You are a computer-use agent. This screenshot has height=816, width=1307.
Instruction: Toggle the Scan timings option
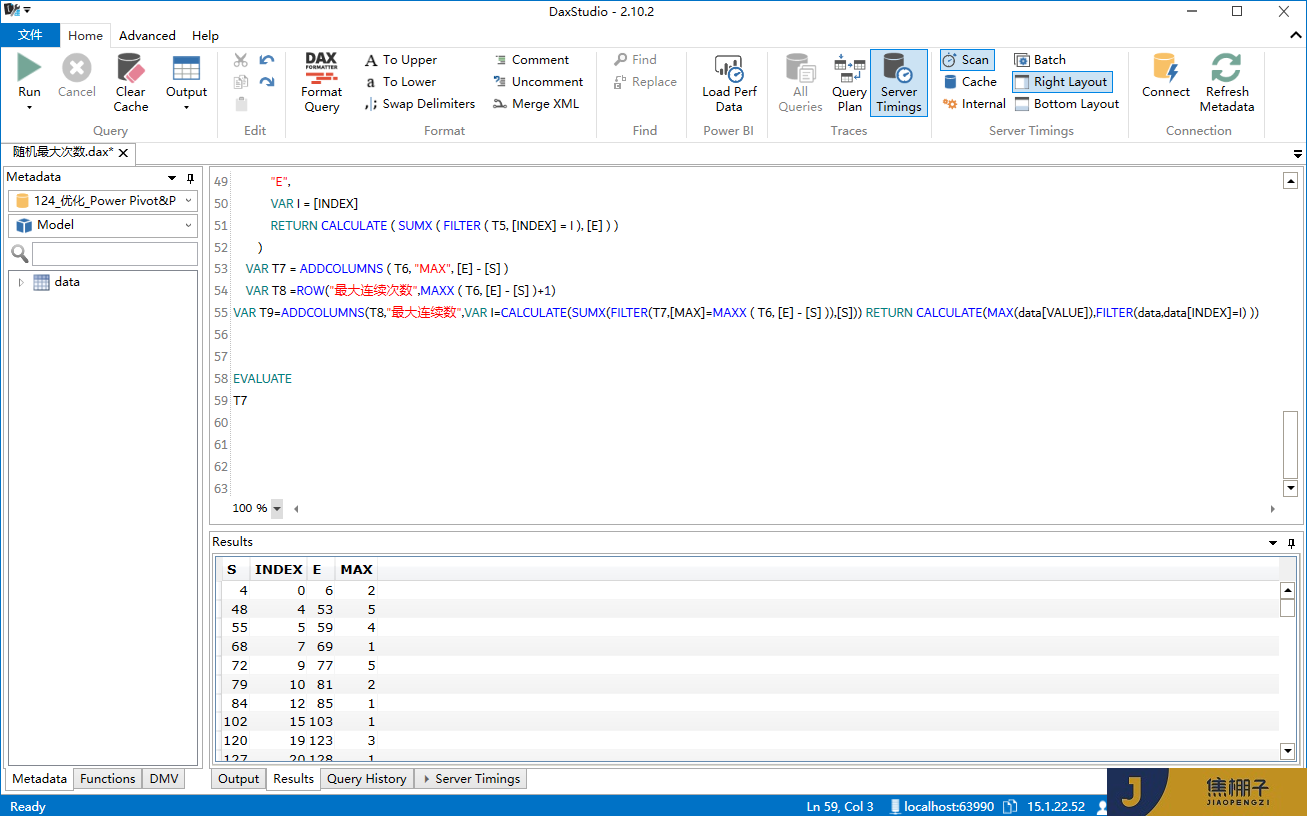click(966, 60)
